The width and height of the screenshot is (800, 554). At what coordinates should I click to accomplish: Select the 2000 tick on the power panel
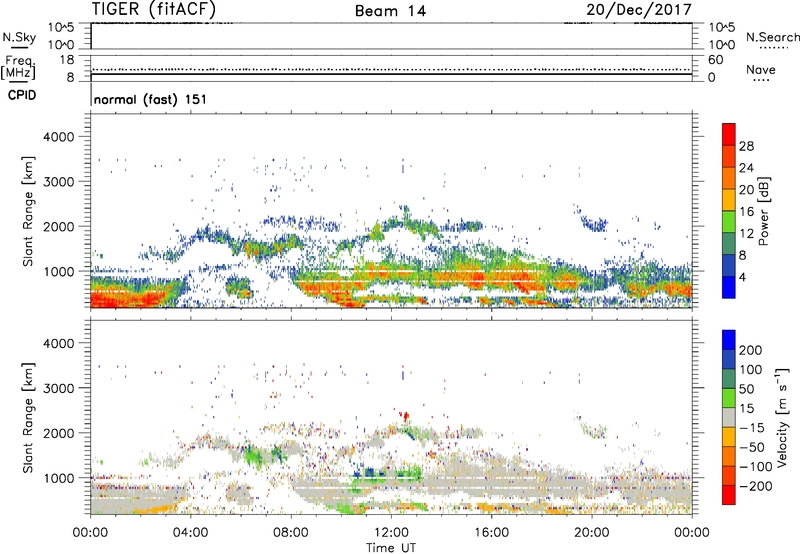tap(58, 227)
